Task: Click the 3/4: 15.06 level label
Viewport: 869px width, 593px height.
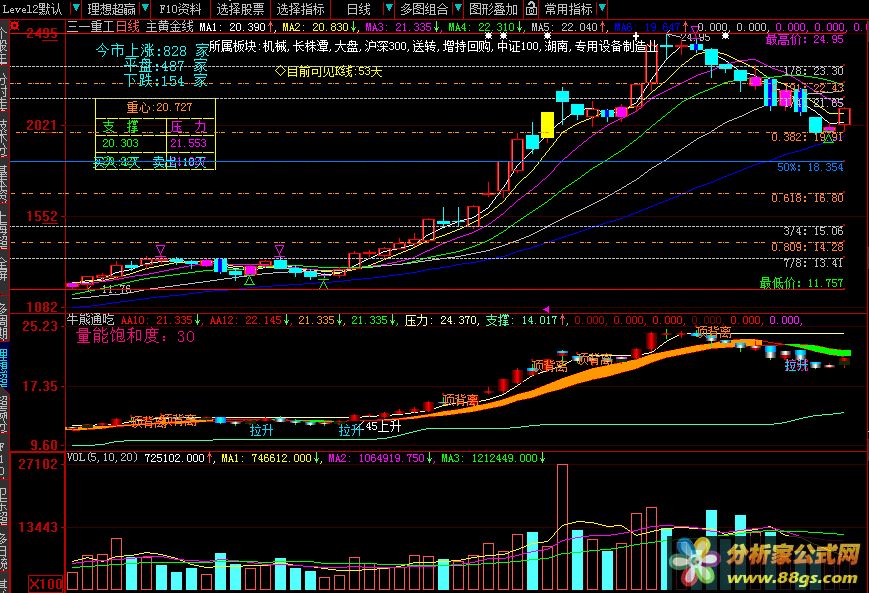Action: click(813, 231)
